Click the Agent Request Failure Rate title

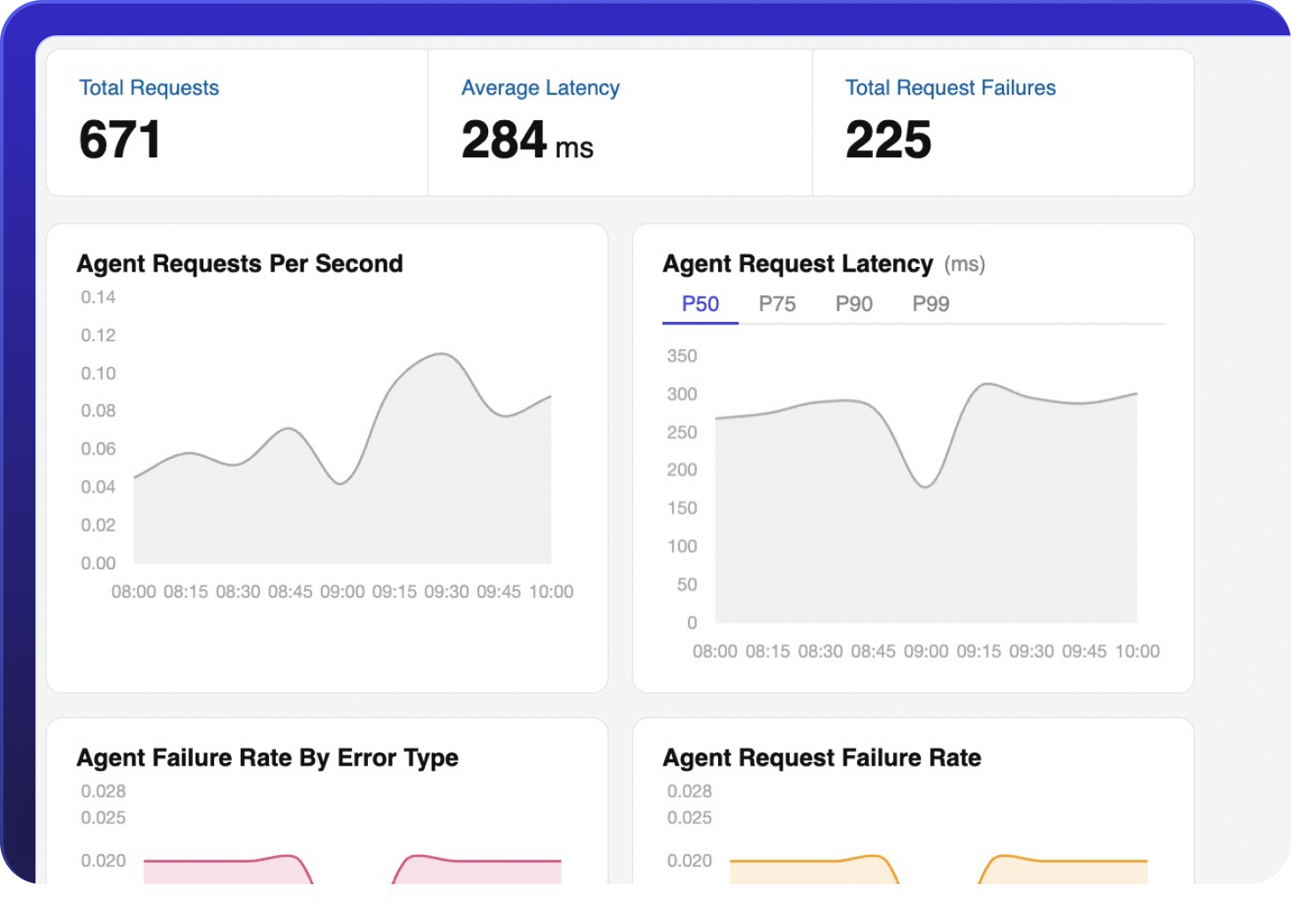point(822,758)
